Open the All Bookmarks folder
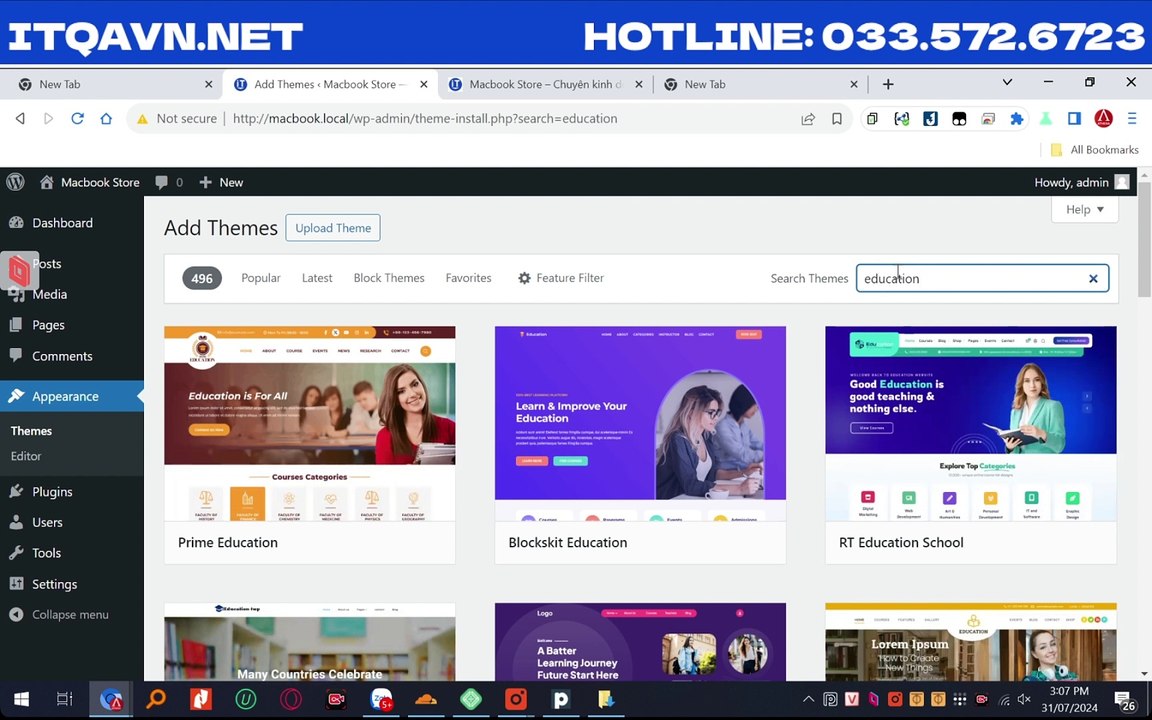This screenshot has width=1152, height=720. (x=1095, y=150)
